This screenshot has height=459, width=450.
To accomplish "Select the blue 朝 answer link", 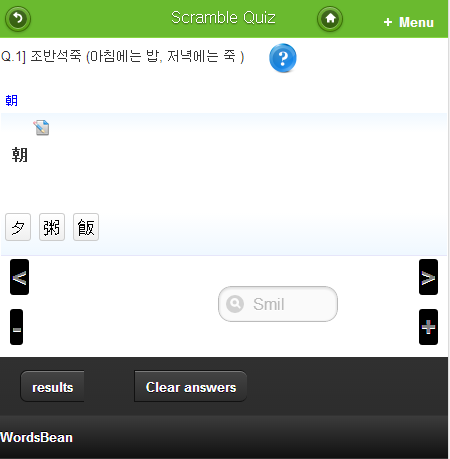I will click(x=12, y=100).
